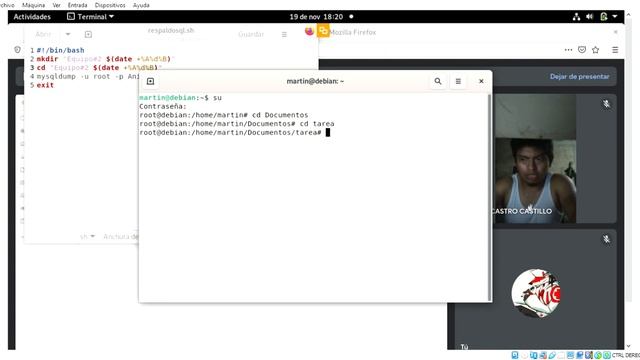This screenshot has width=640, height=360.
Task: Click power icon in GNOME top bar
Action: 604,17
